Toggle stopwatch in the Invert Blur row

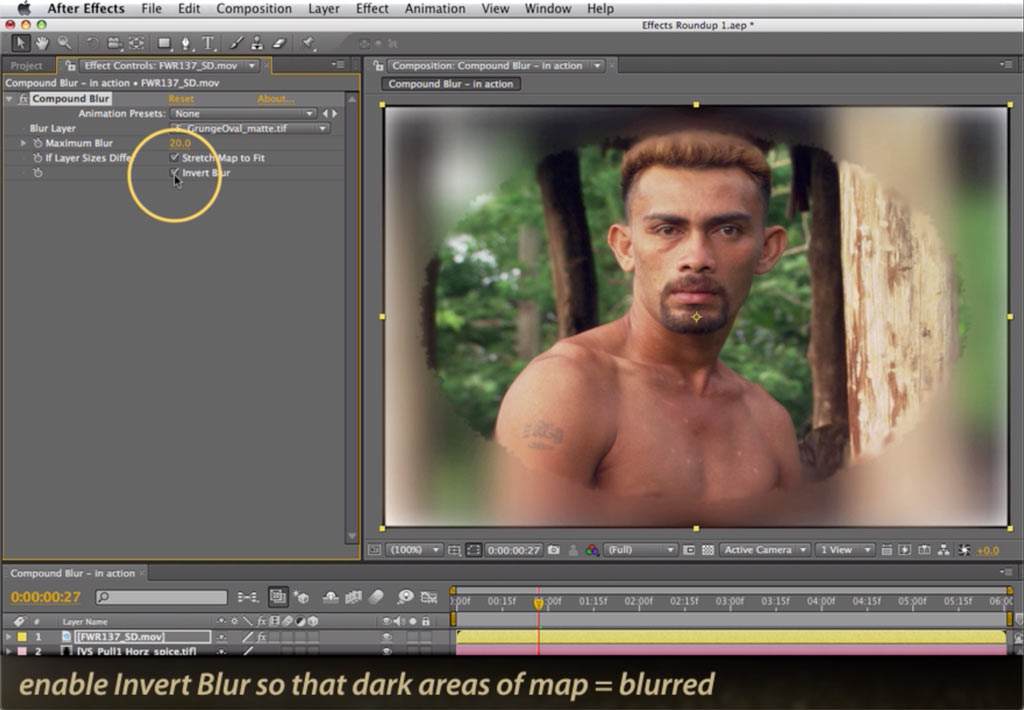click(x=38, y=173)
